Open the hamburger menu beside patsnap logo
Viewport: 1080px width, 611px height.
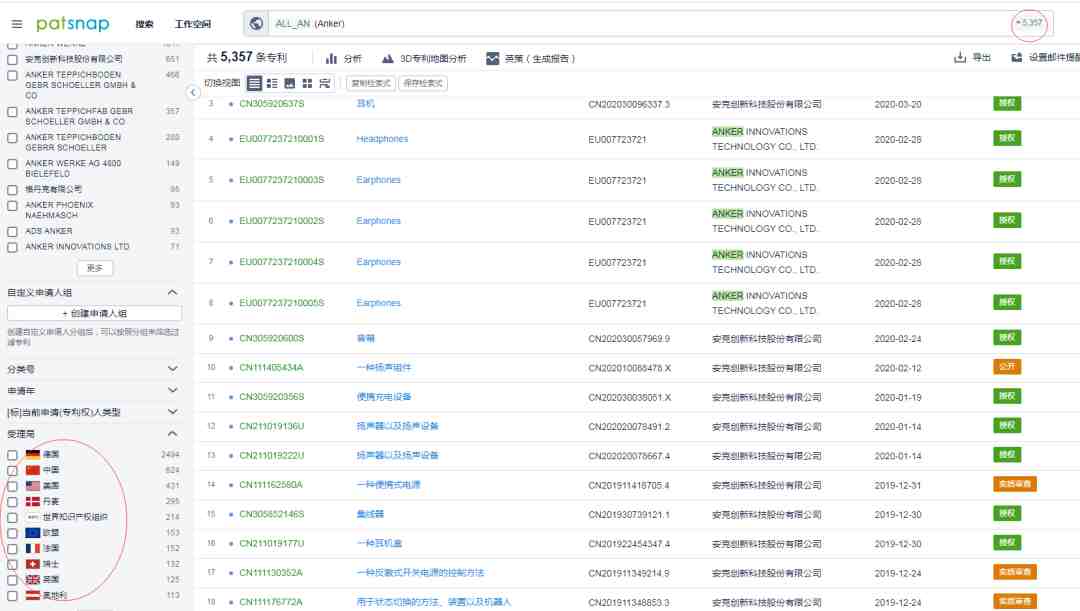click(17, 24)
